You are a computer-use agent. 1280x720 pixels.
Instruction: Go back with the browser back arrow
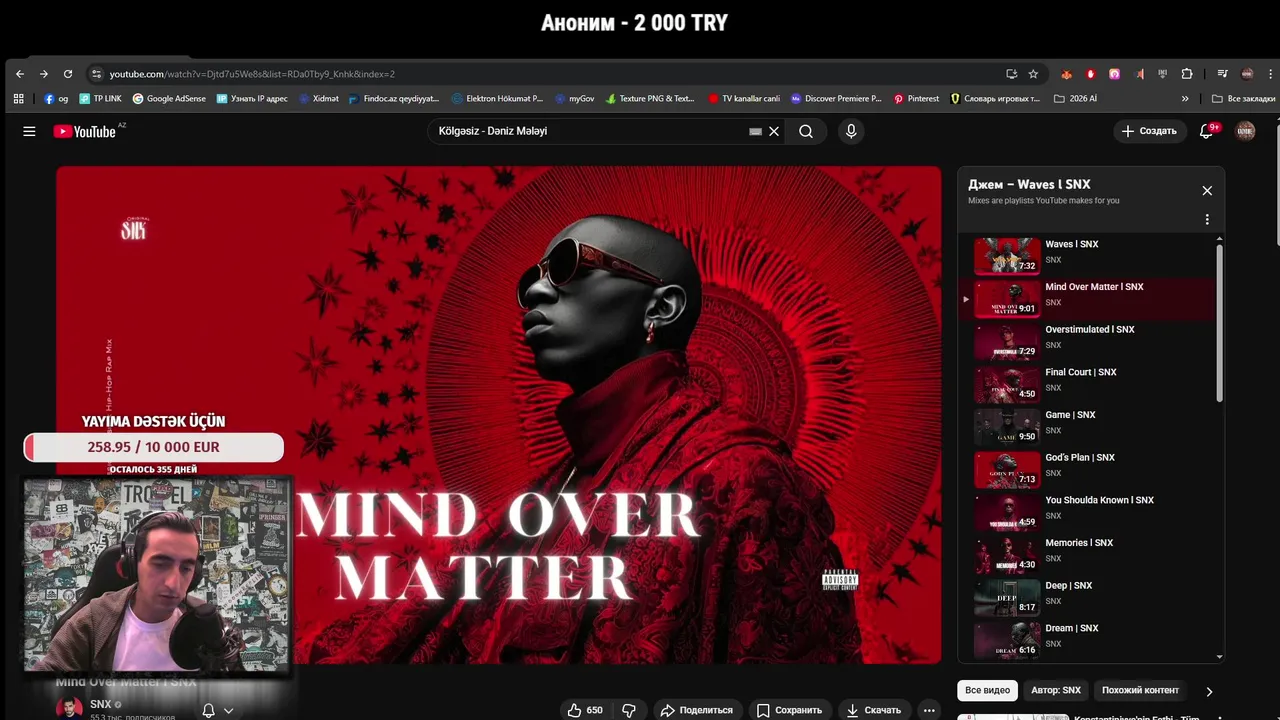pos(19,74)
